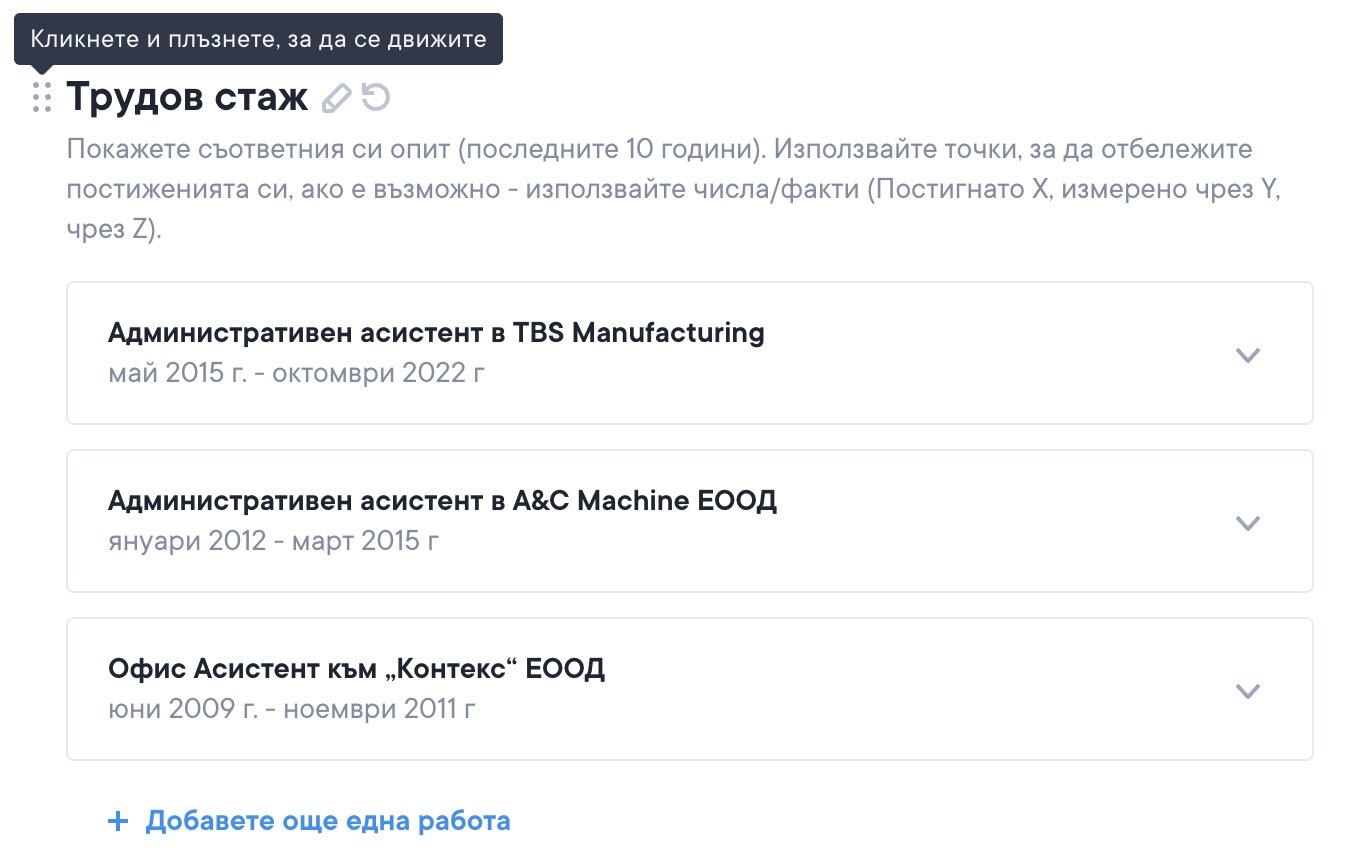Select the title Административен асистент в A&C Machine
The width and height of the screenshot is (1356, 866).
[442, 500]
